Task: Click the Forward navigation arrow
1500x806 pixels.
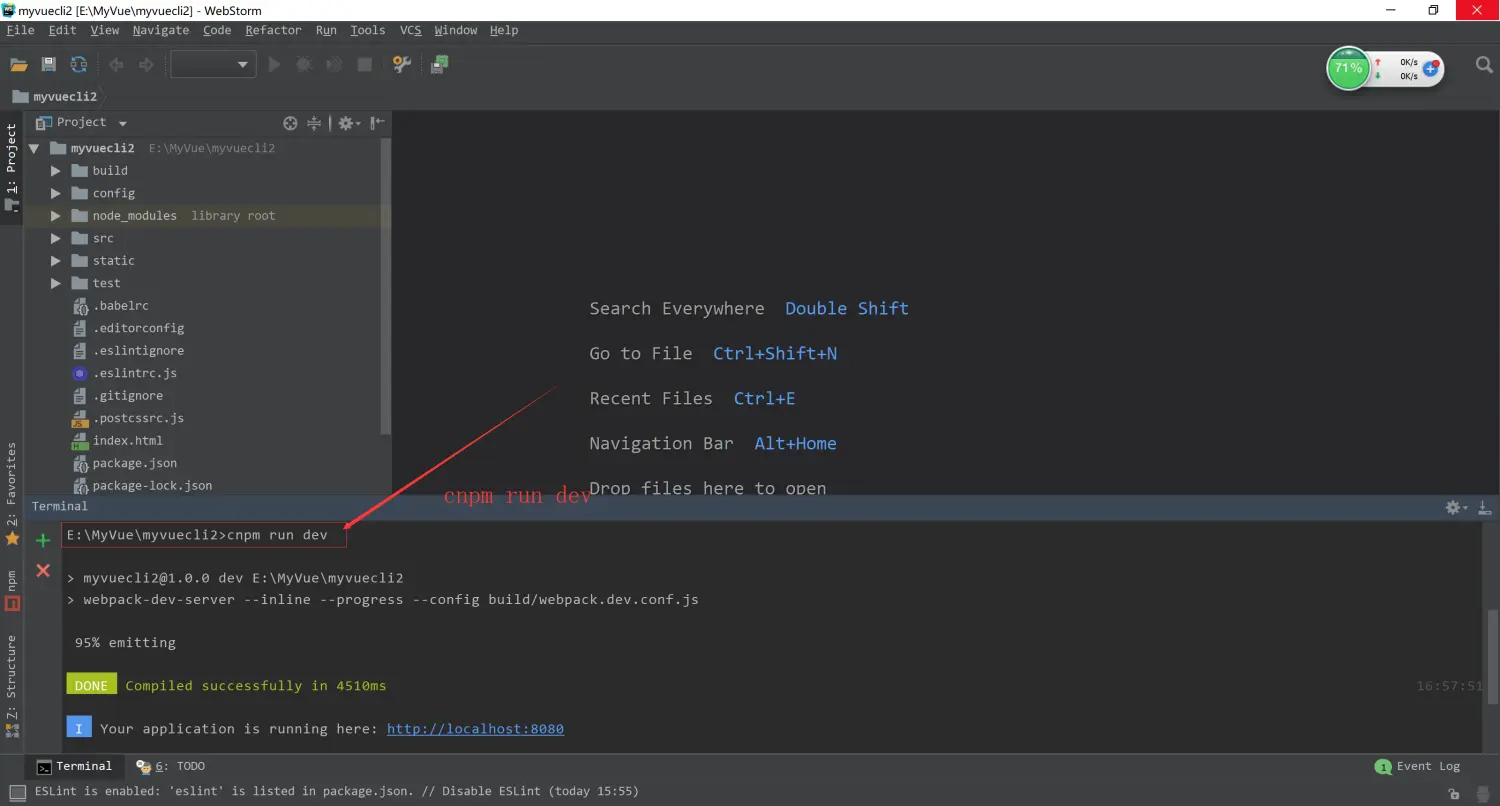Action: pos(146,65)
